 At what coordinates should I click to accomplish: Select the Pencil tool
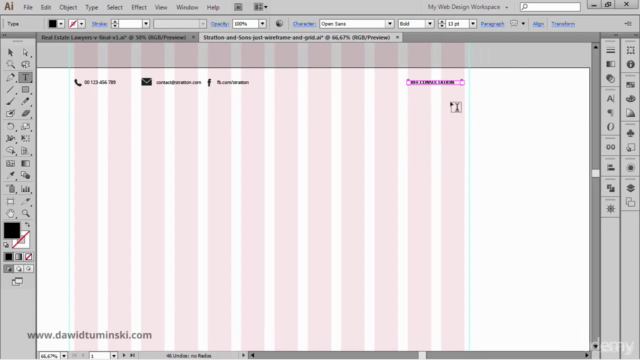(26, 101)
